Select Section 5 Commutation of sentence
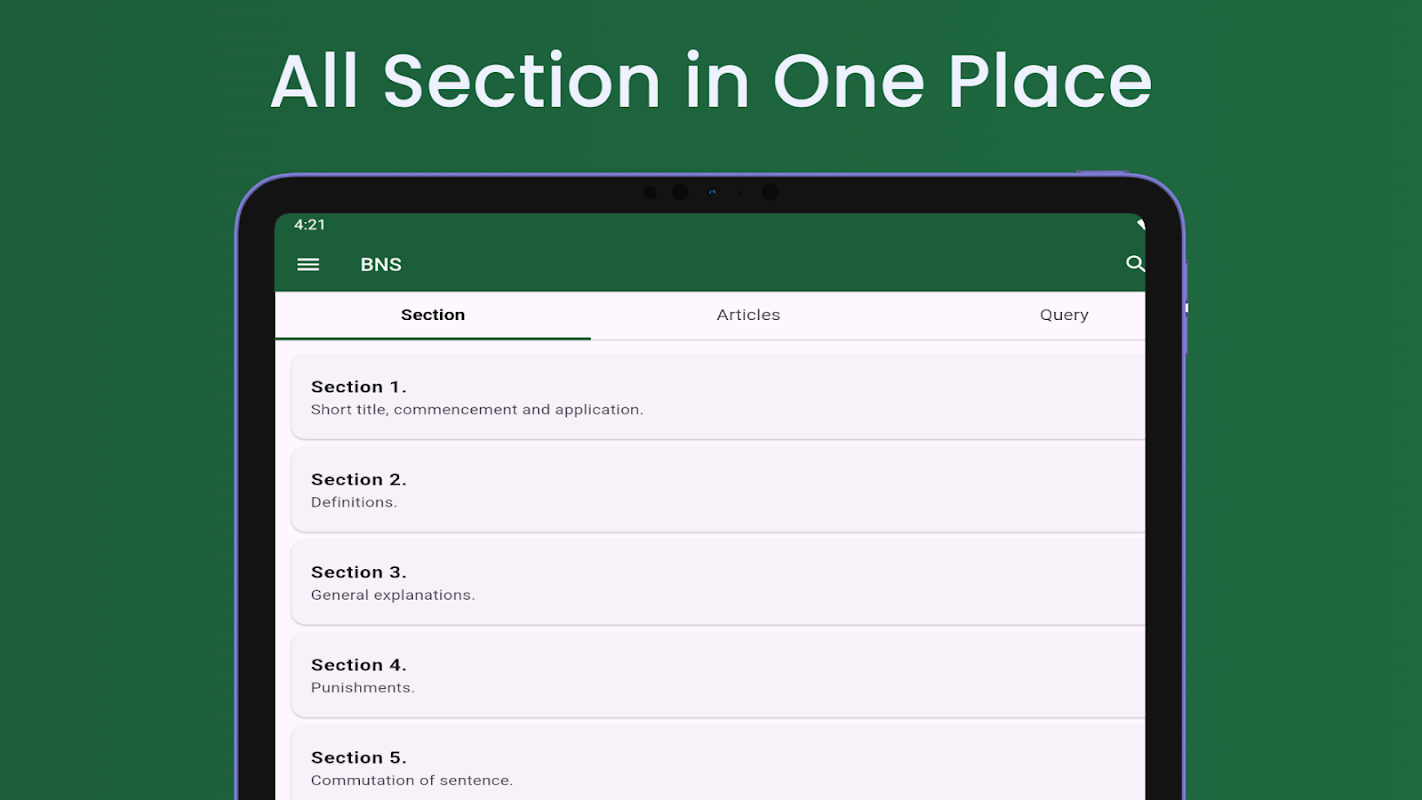 pos(718,763)
